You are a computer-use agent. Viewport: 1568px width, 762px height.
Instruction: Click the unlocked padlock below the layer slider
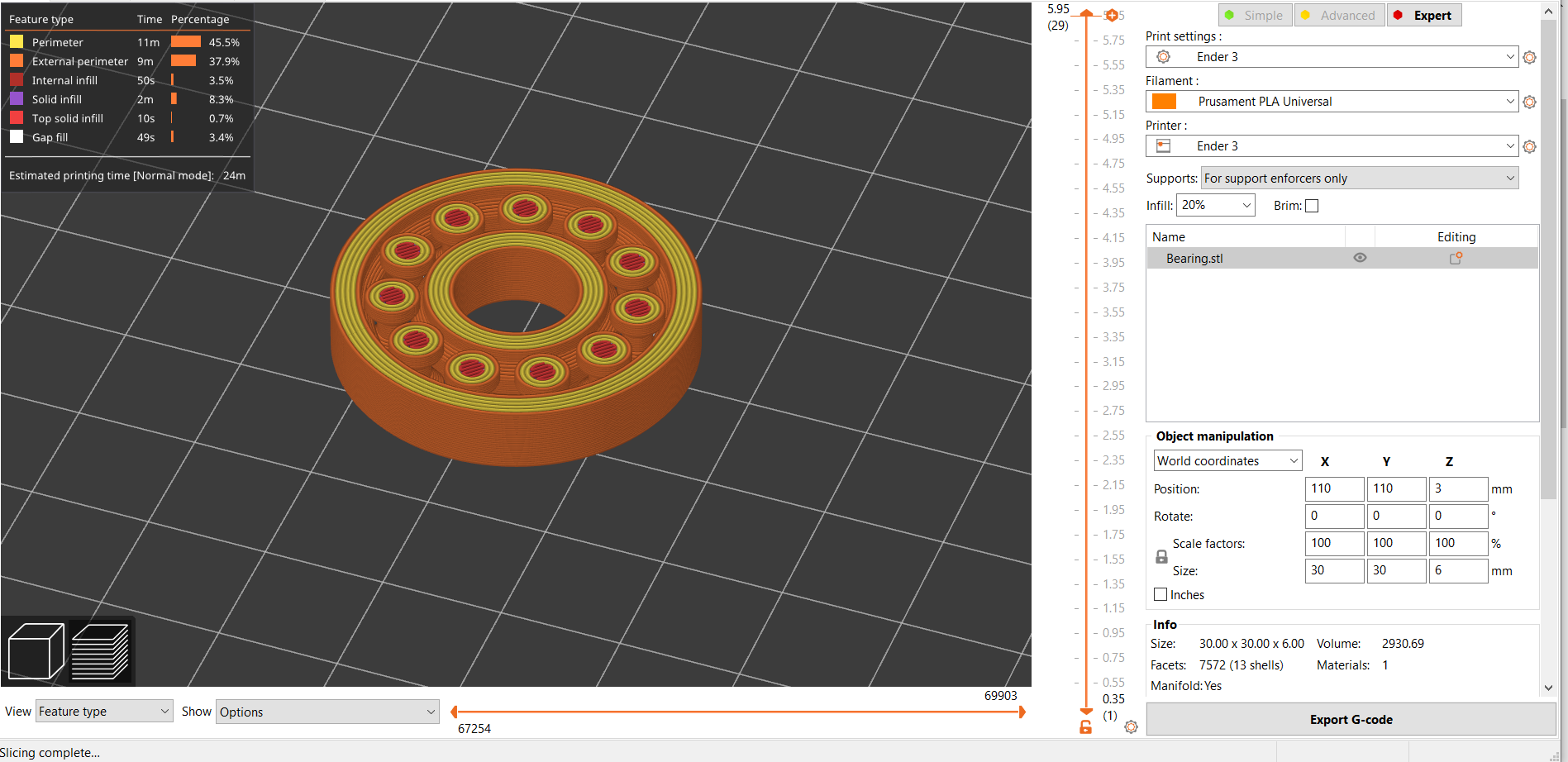pyautogui.click(x=1085, y=727)
